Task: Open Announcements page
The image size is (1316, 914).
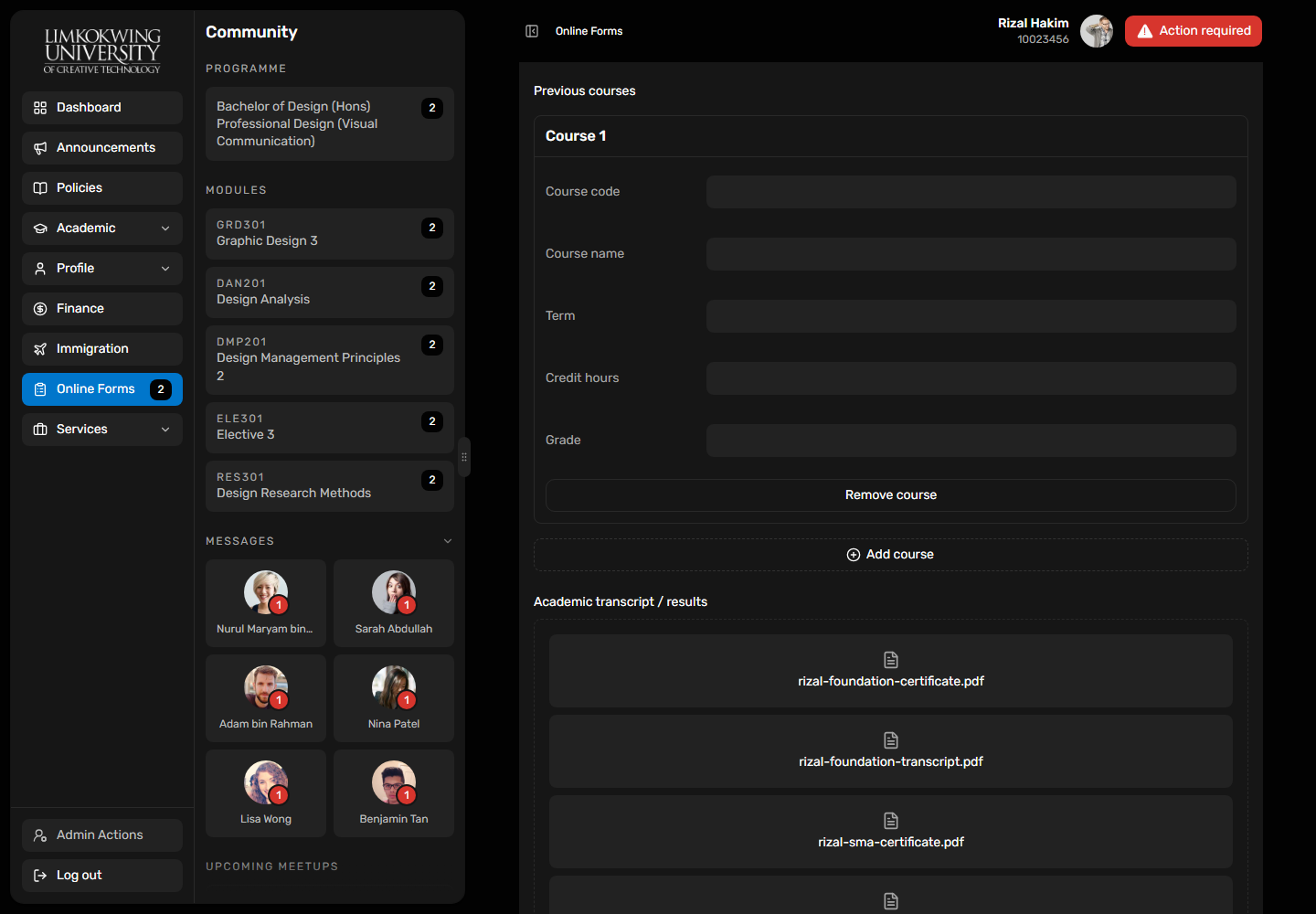Action: (x=102, y=148)
